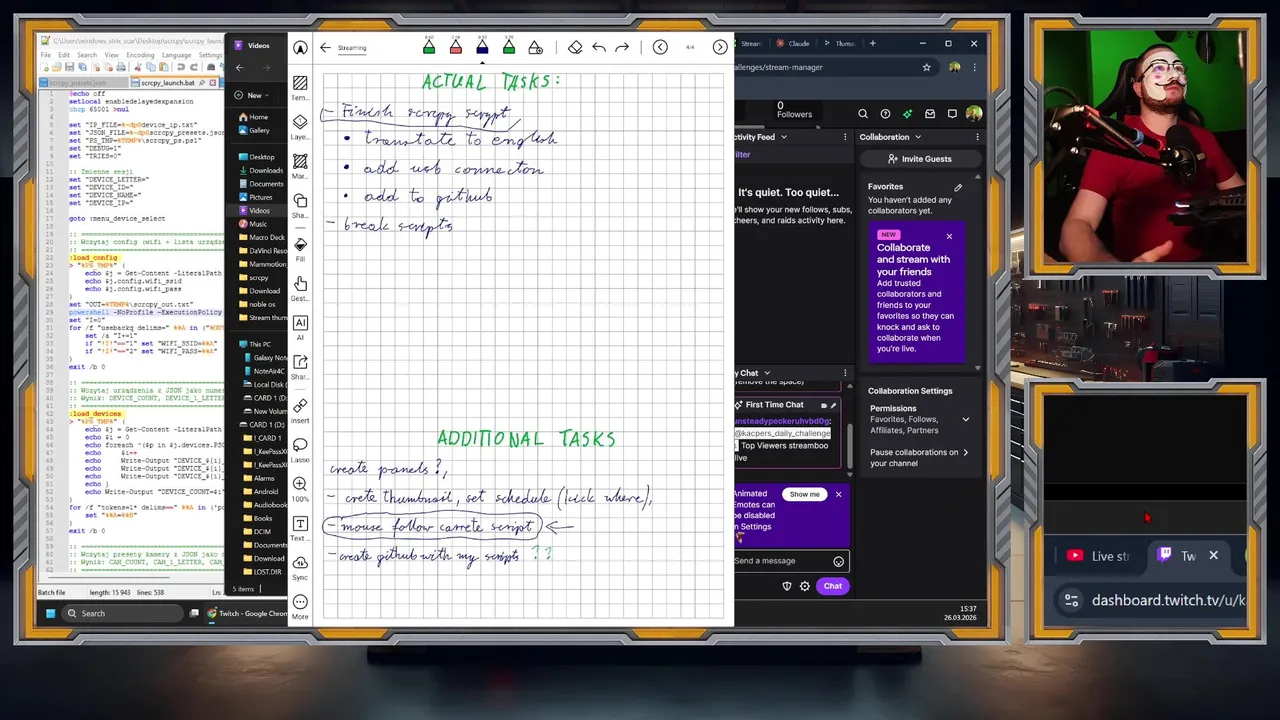The image size is (1280, 720).
Task: Select the first green pen in note toolbar
Action: point(429,47)
